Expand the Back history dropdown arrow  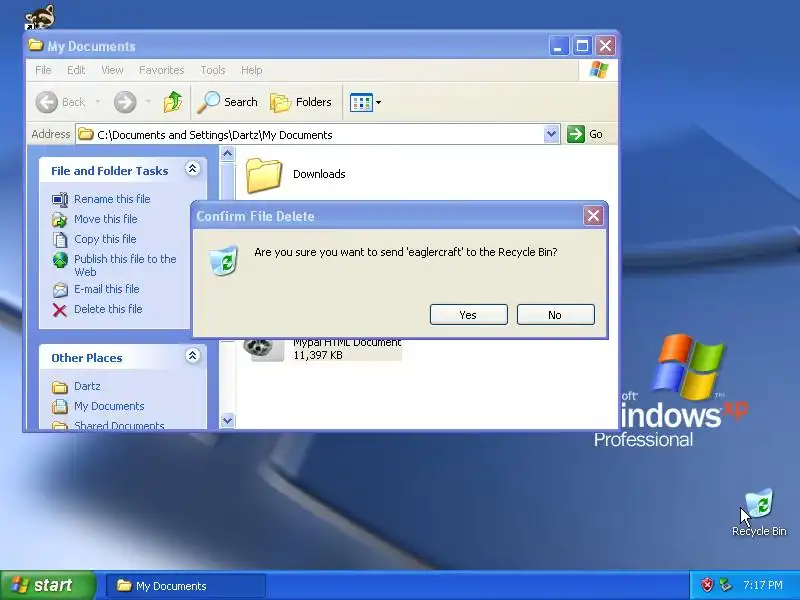pyautogui.click(x=97, y=102)
